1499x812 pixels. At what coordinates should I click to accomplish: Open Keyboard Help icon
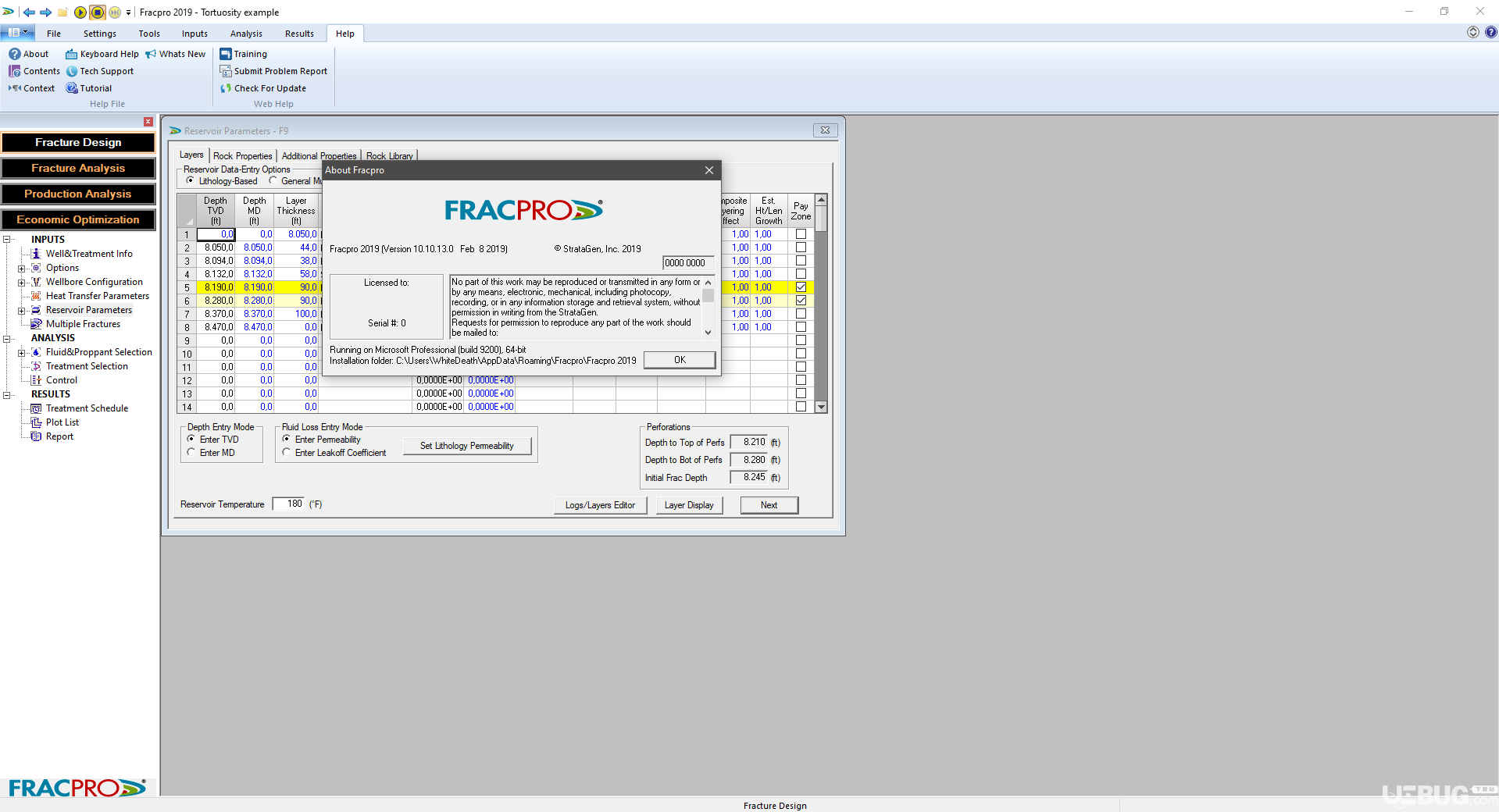71,54
